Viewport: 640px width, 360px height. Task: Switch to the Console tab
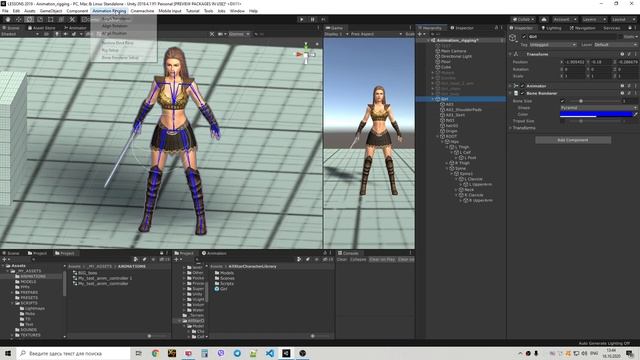pos(348,253)
